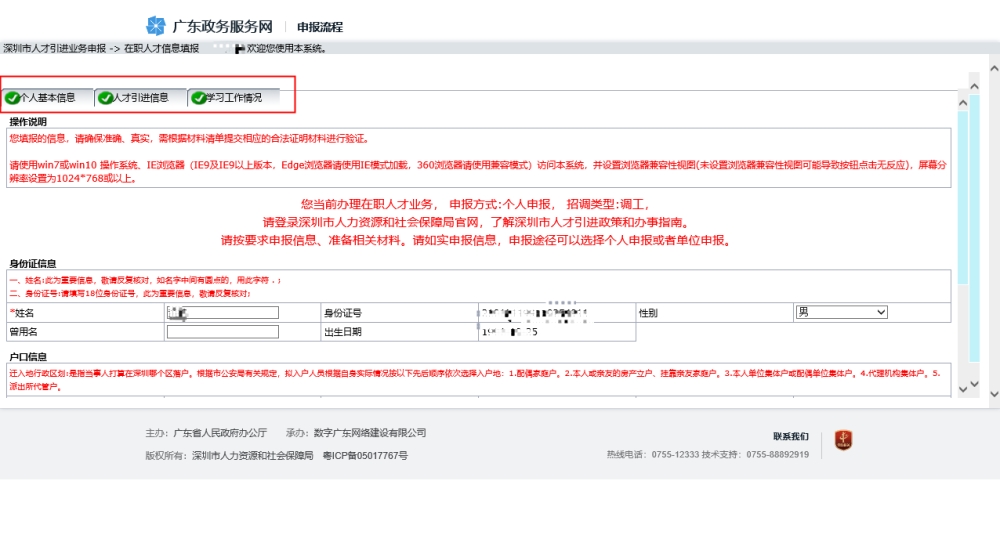The image size is (1000, 546).
Task: Click the *姓名 label cell
Action: click(85, 313)
